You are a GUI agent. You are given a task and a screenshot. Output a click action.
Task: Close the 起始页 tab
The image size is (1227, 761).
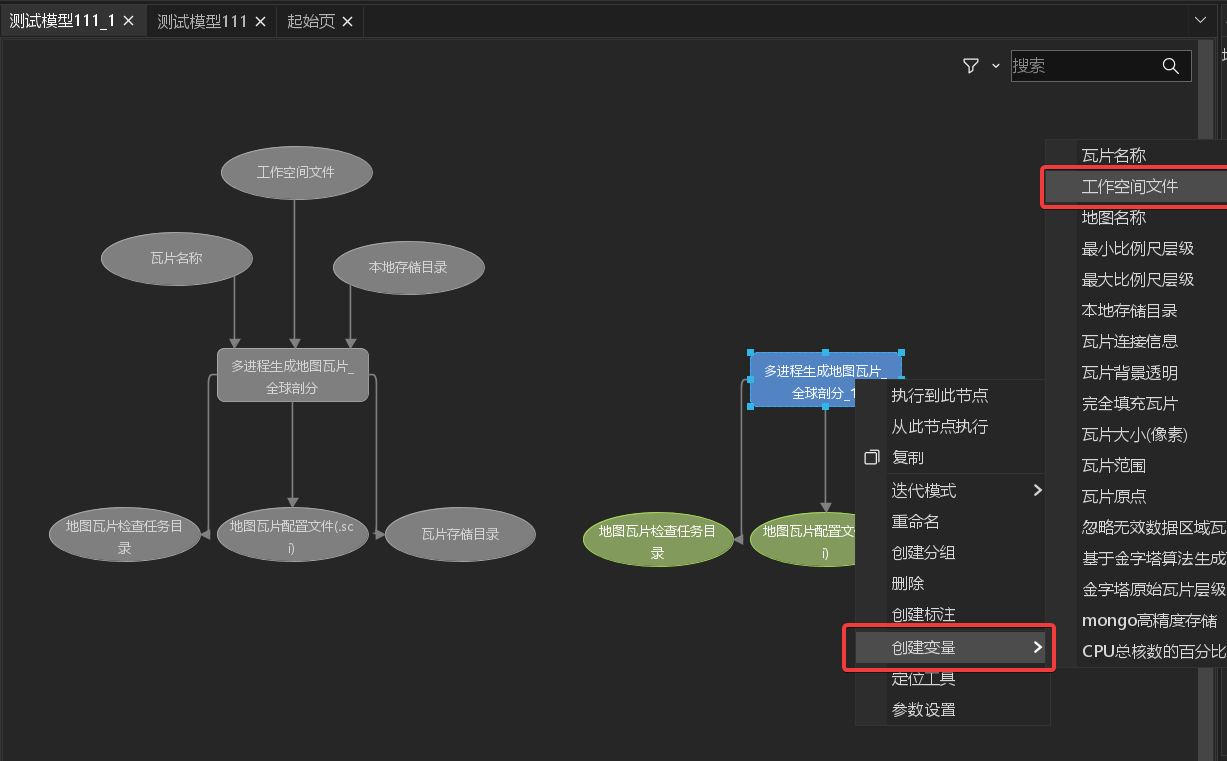[347, 21]
